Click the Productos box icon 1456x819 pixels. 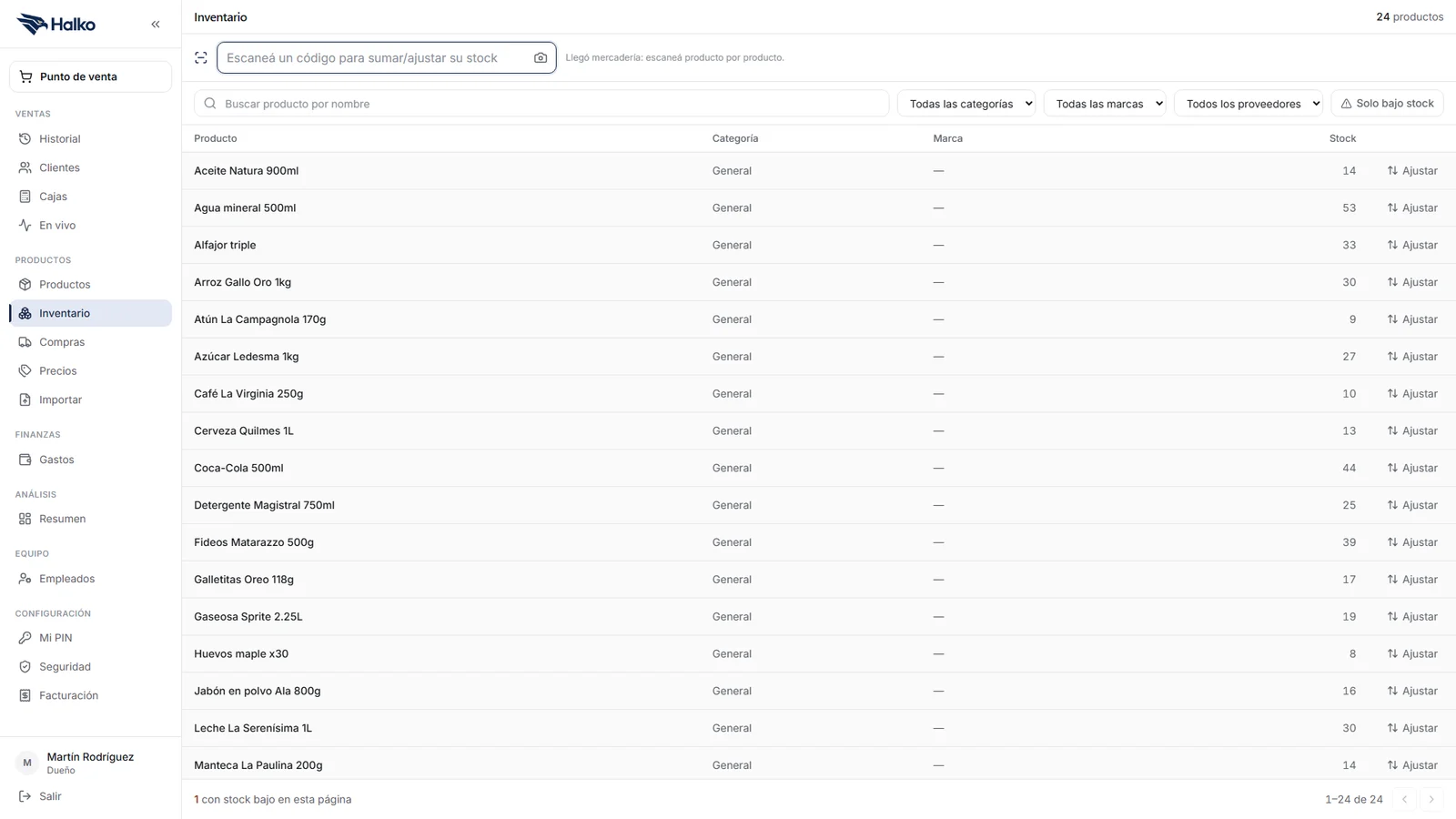pyautogui.click(x=25, y=285)
